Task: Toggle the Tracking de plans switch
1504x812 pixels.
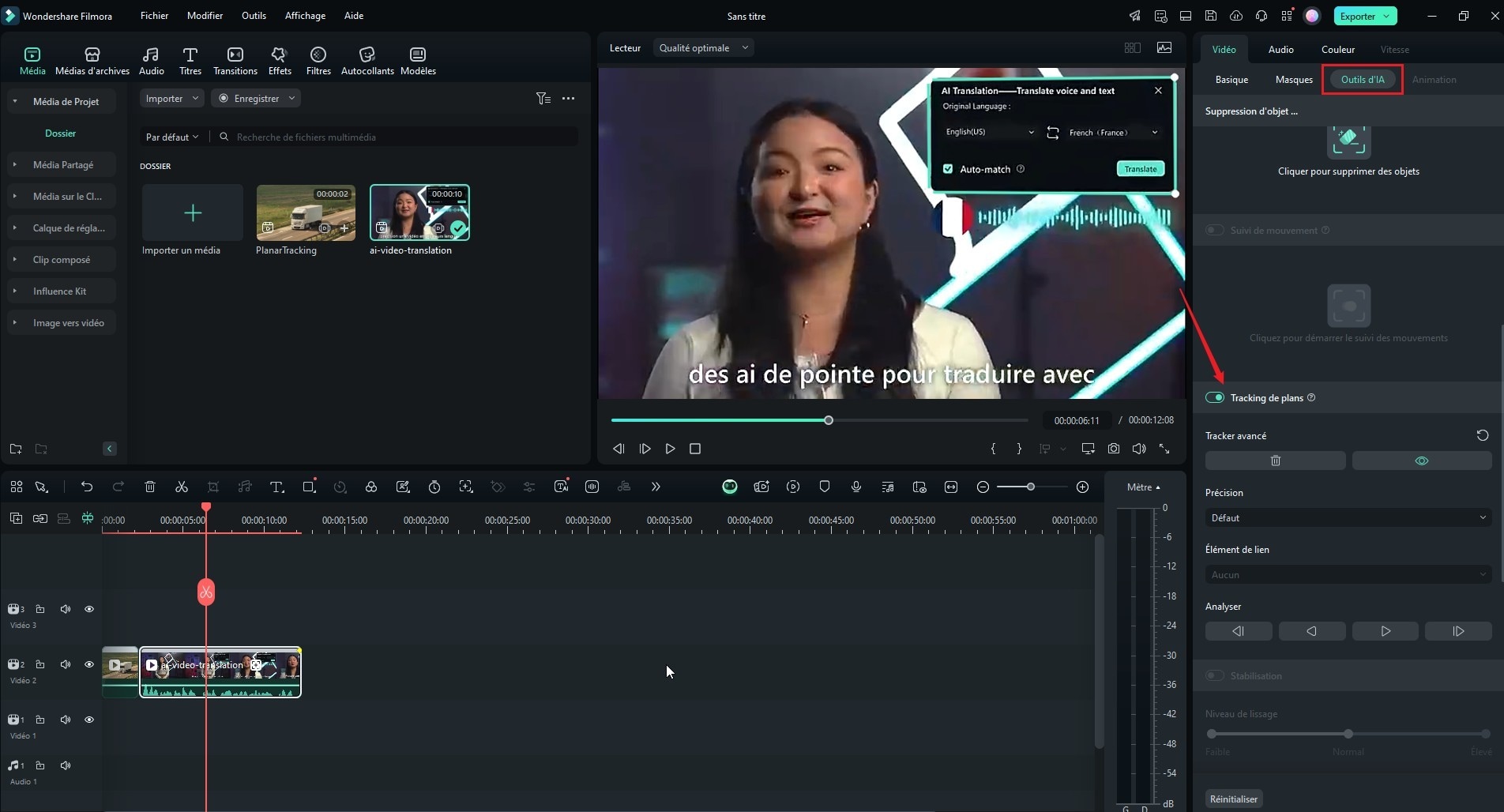Action: (1215, 397)
